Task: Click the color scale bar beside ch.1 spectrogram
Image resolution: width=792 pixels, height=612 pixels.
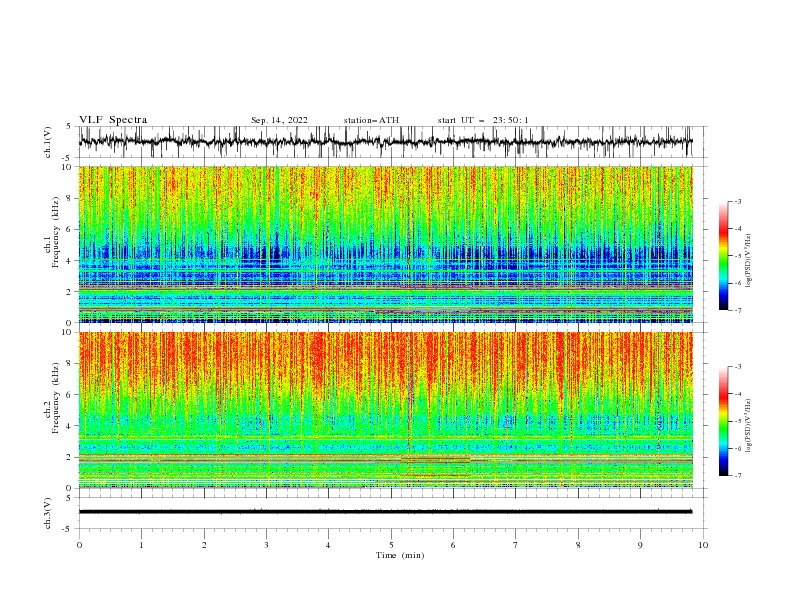Action: click(x=724, y=256)
